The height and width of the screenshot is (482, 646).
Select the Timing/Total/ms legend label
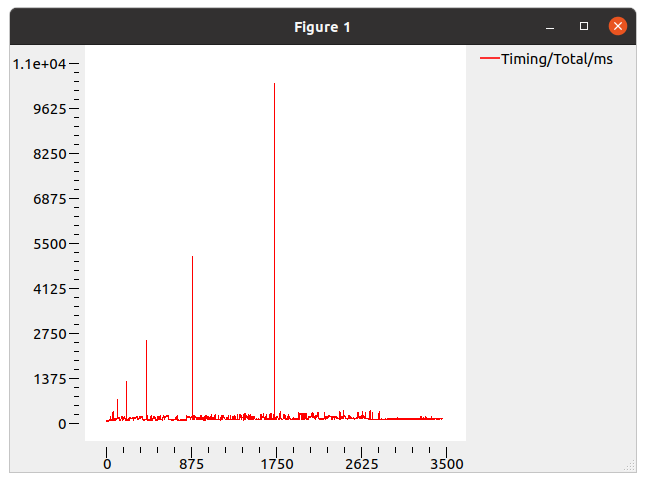pos(557,59)
